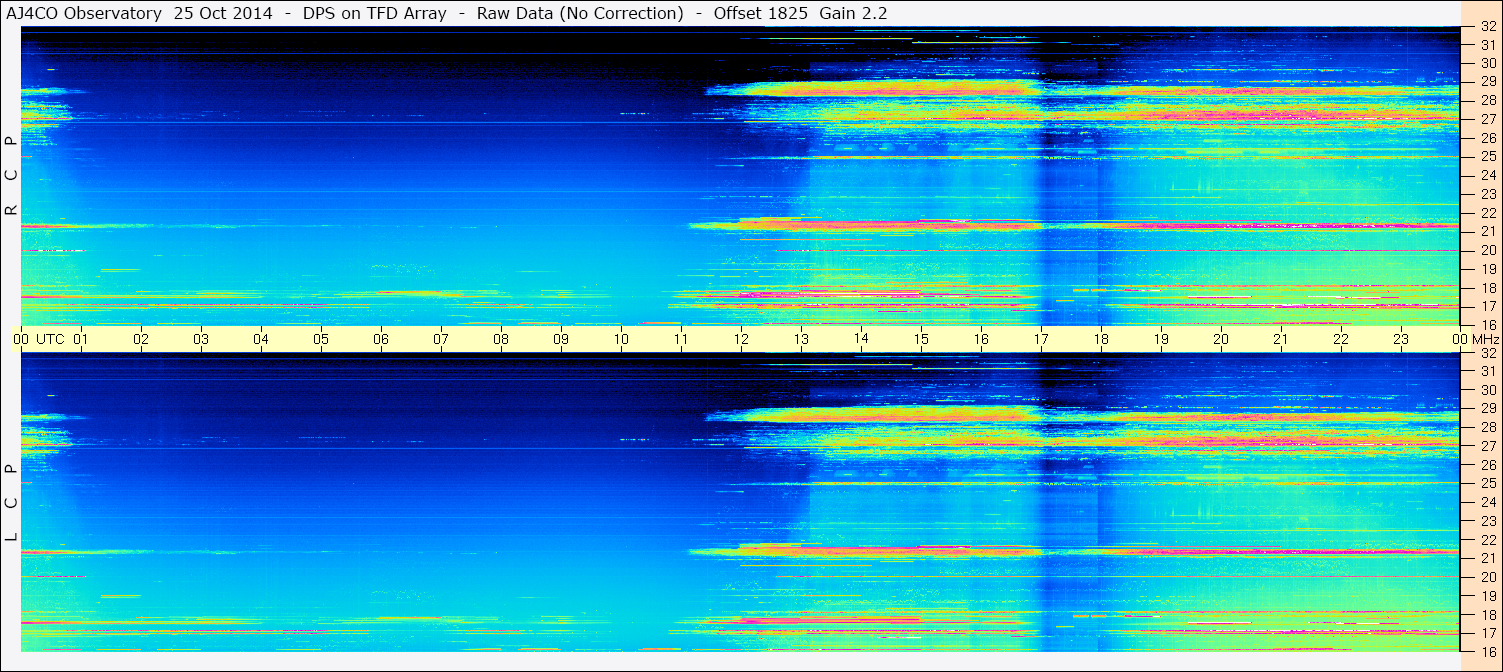Choose LCP panel's 18 MHz frequency label
The image size is (1503, 672).
[x=1488, y=615]
